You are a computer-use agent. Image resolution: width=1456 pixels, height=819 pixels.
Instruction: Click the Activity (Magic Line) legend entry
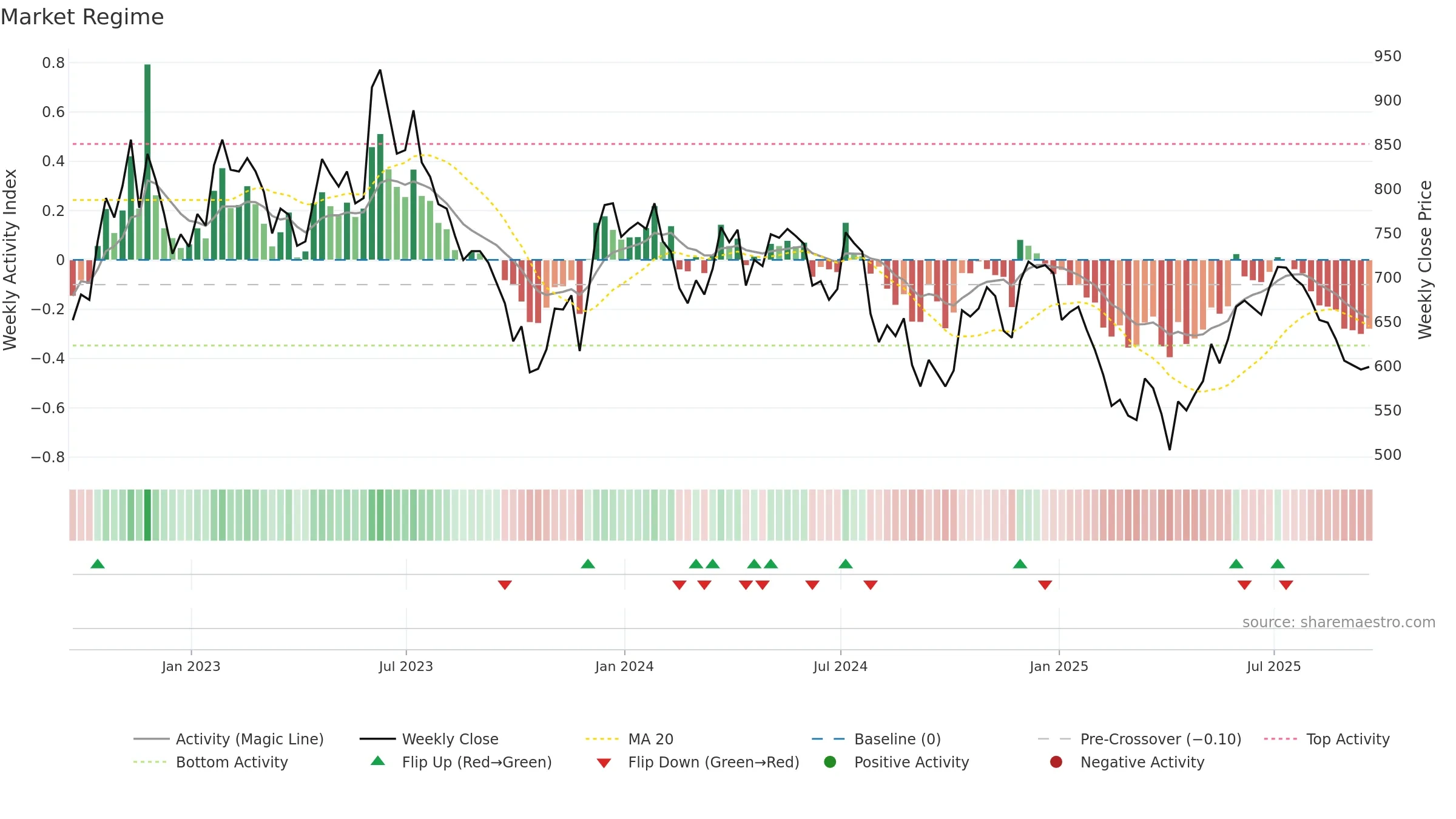click(229, 739)
